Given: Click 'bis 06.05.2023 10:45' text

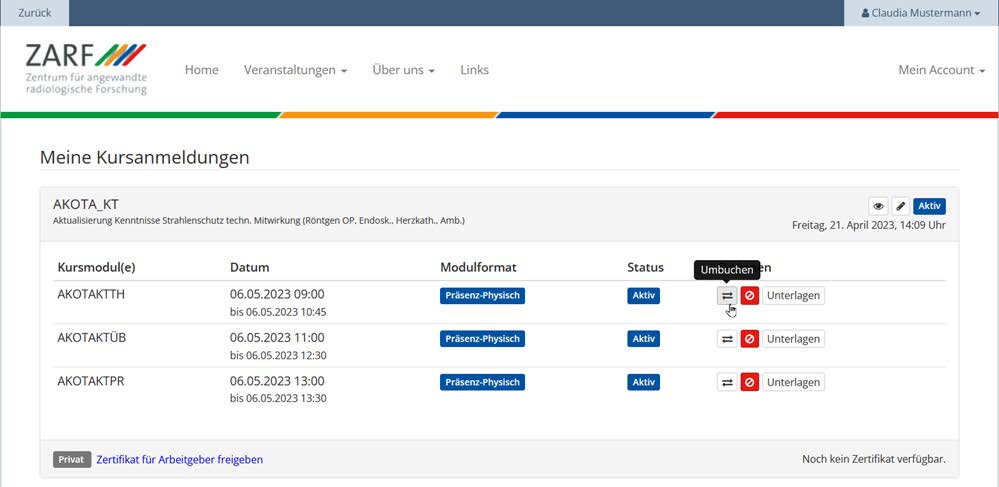Looking at the screenshot, I should click(278, 312).
